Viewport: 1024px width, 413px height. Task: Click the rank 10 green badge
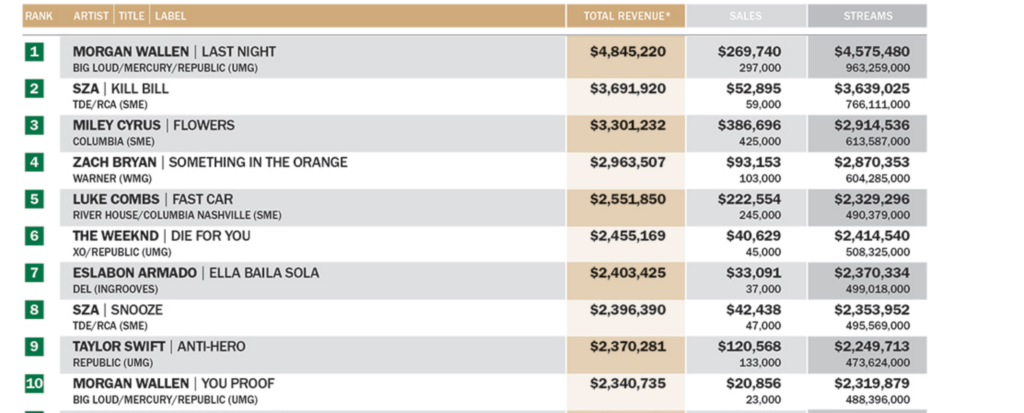coord(35,384)
